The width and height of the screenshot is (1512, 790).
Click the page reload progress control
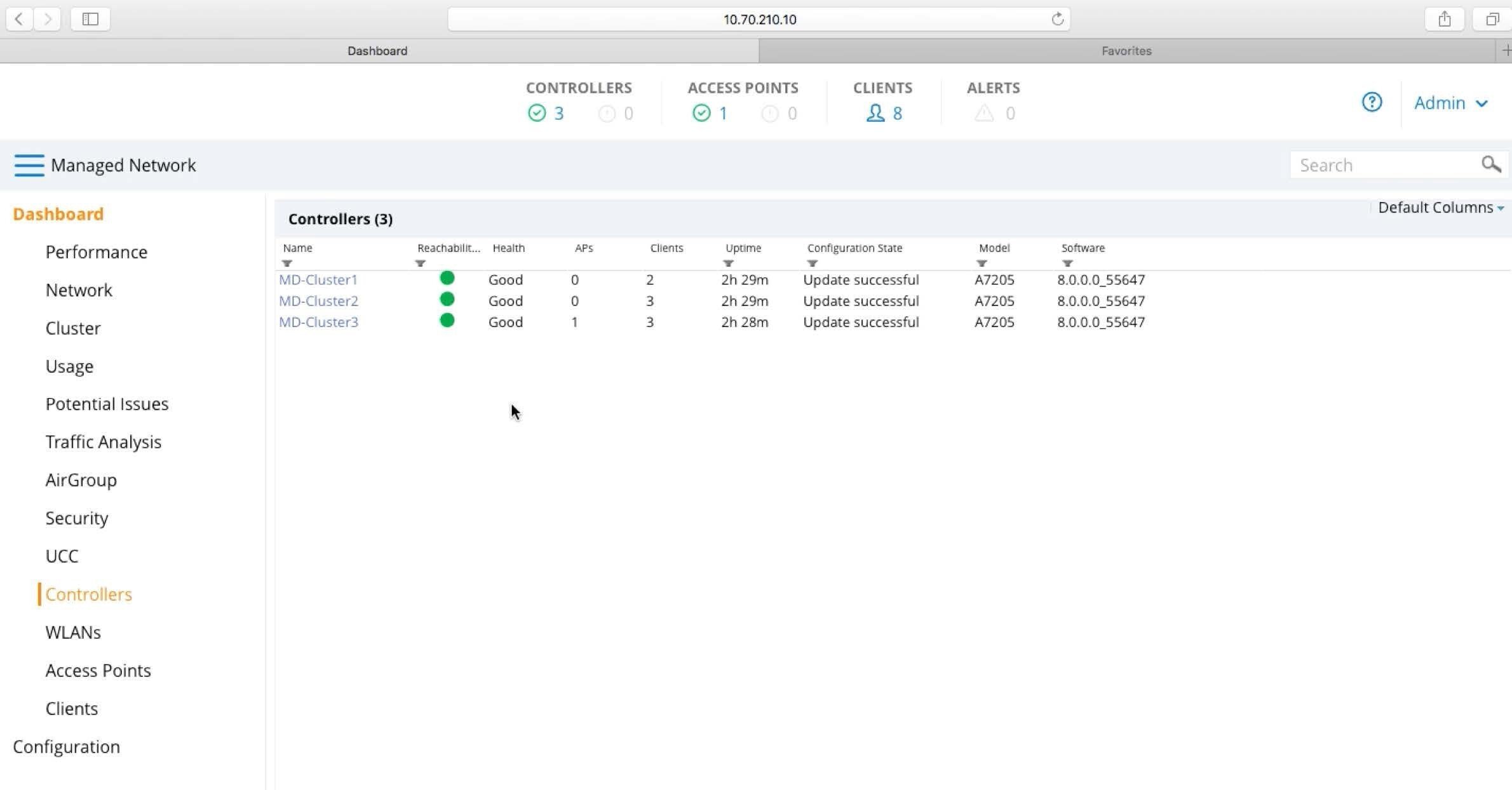click(x=1057, y=19)
